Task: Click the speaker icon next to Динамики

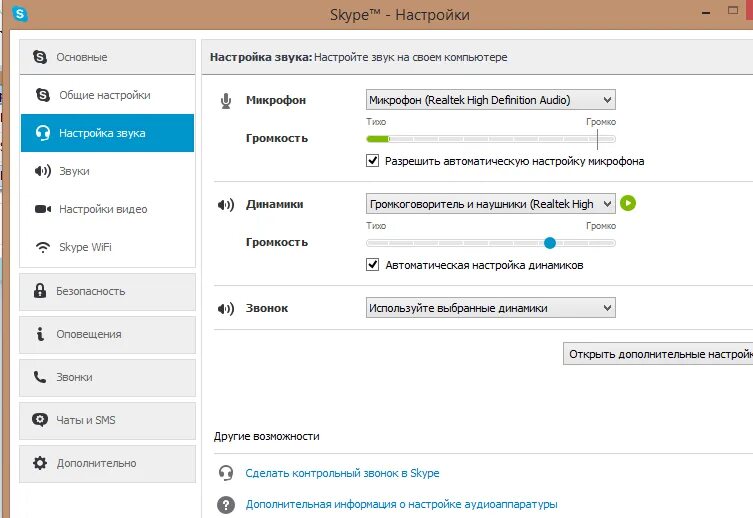Action: (x=226, y=205)
